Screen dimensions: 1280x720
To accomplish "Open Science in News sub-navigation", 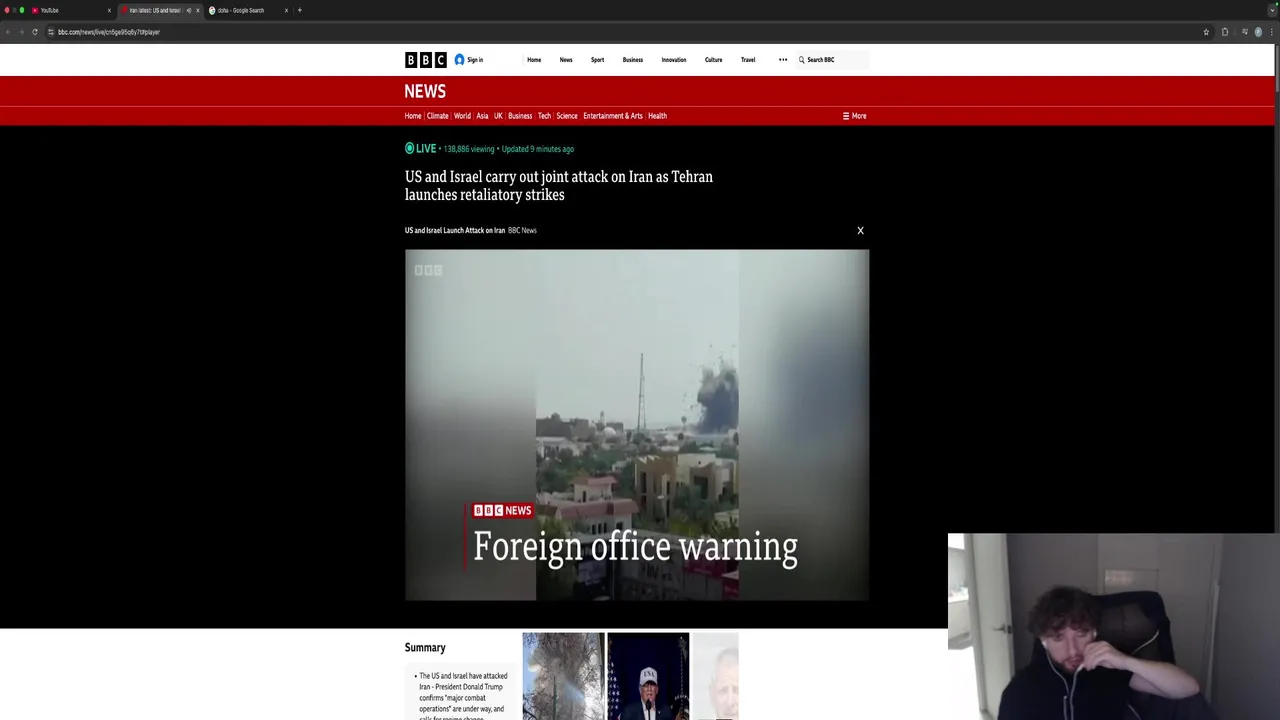I will pos(567,116).
